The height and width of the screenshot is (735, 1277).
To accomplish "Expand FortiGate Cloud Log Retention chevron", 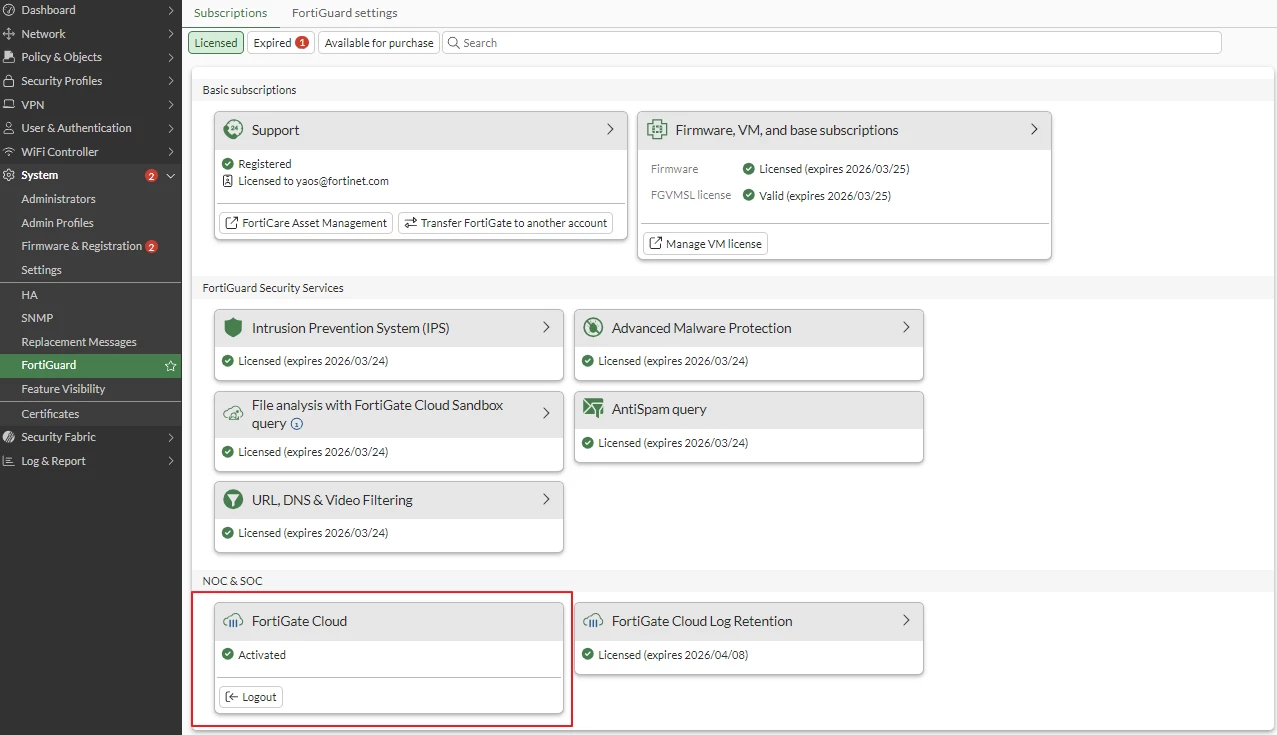I will [x=906, y=620].
